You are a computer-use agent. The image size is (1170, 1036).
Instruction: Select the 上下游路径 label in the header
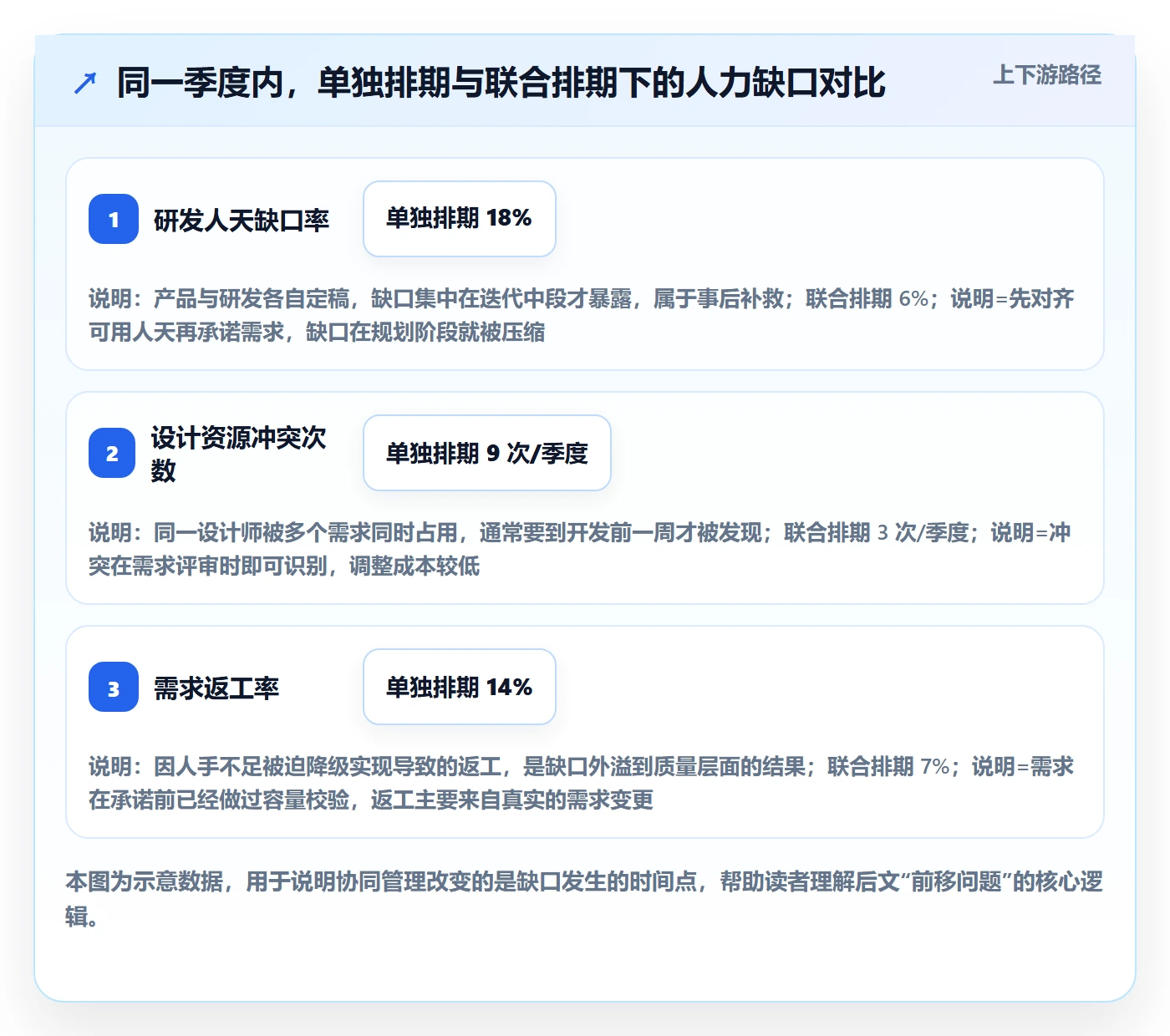pyautogui.click(x=1047, y=75)
